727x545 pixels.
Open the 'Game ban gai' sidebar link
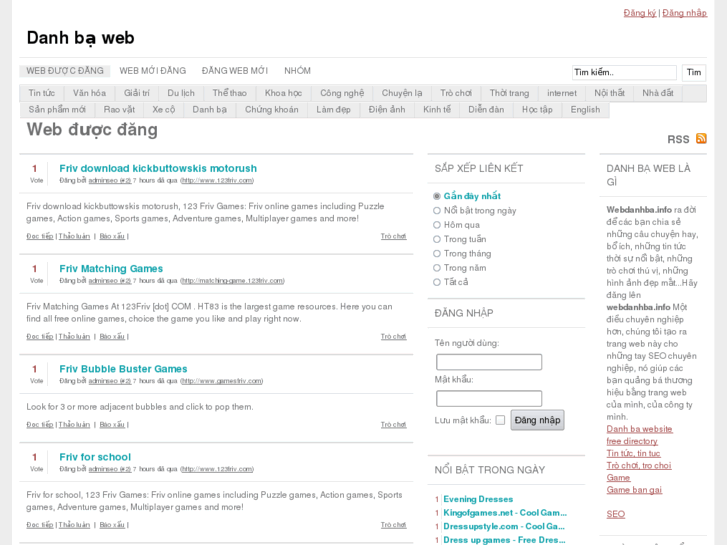(634, 490)
